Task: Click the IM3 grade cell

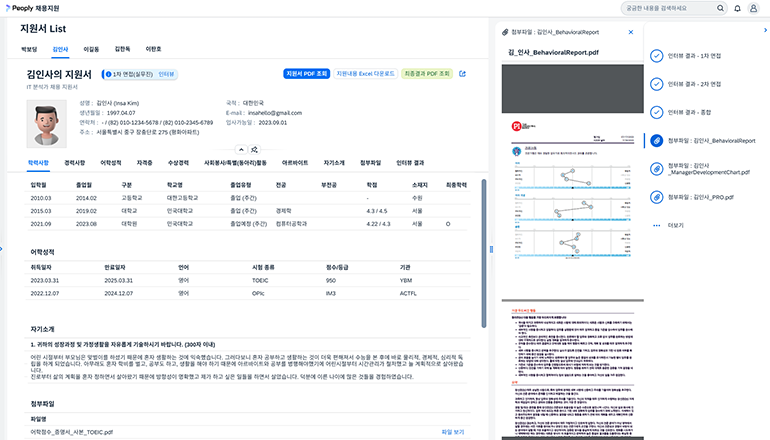Action: pos(330,293)
